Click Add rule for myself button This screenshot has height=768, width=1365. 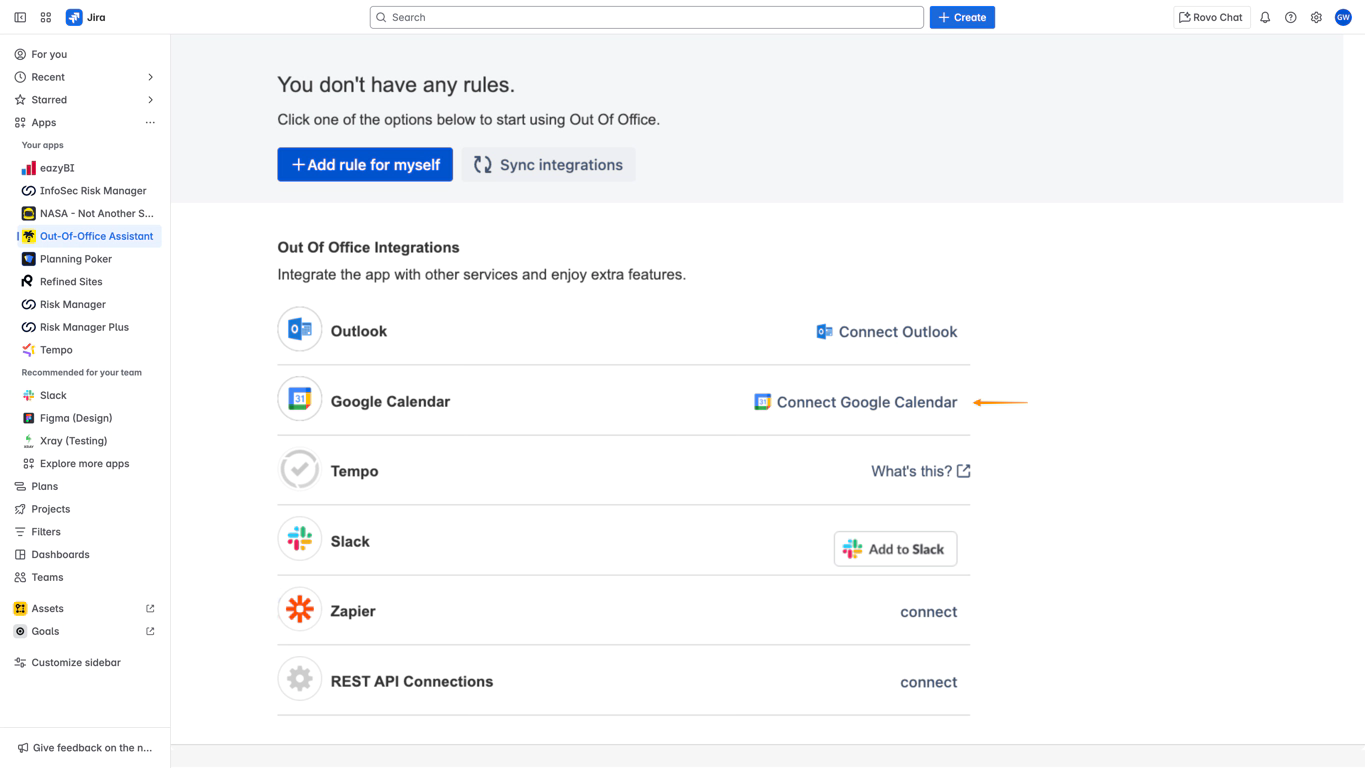tap(365, 165)
